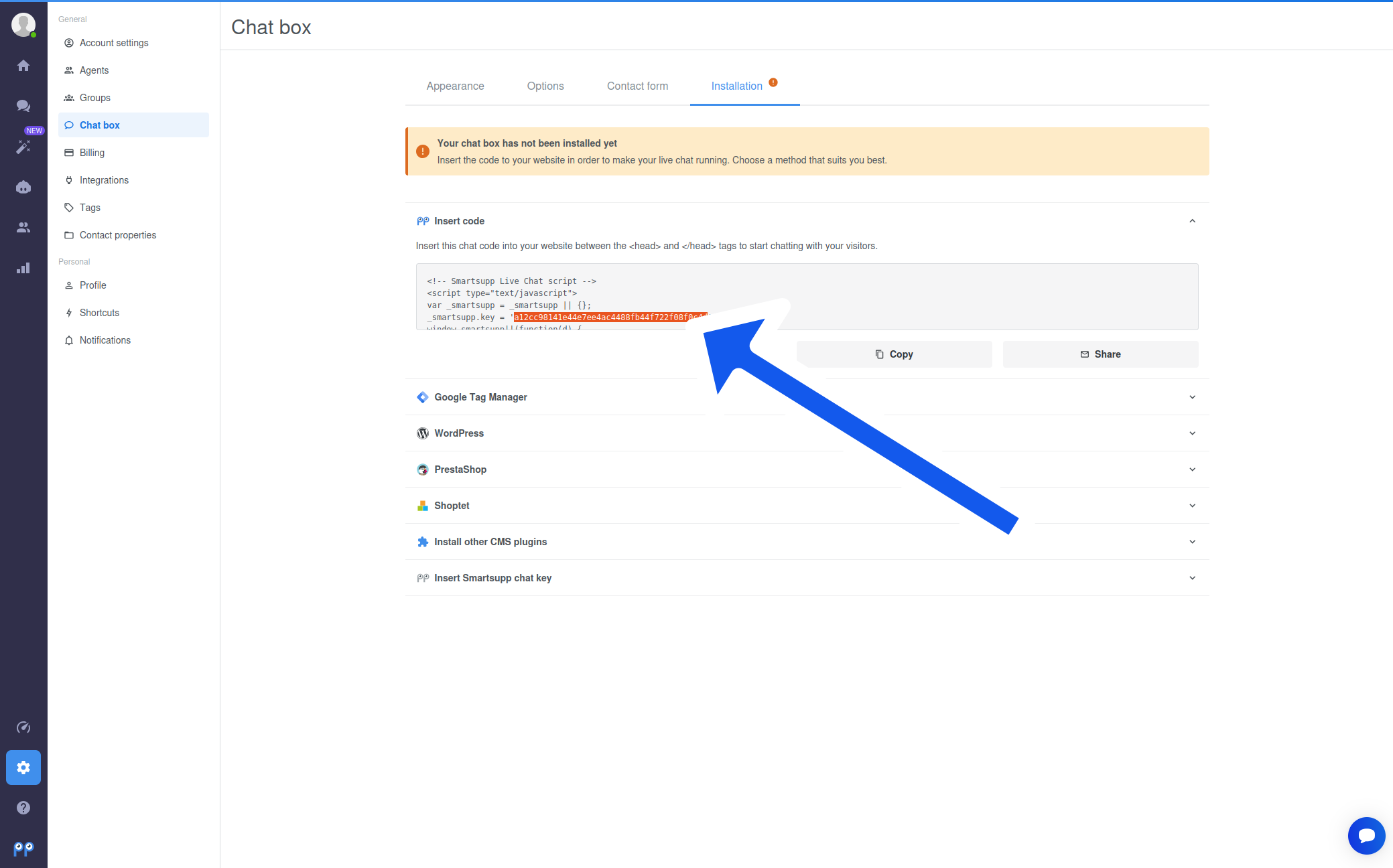The image size is (1393, 868).
Task: Open Contact properties settings
Action: pyautogui.click(x=133, y=235)
